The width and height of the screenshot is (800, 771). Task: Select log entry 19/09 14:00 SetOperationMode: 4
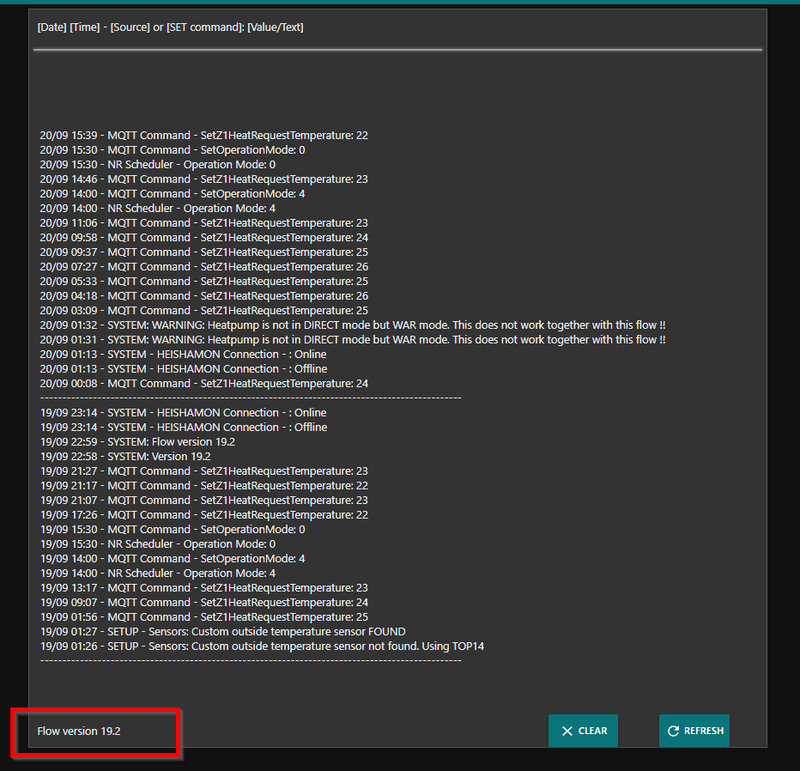(x=172, y=559)
